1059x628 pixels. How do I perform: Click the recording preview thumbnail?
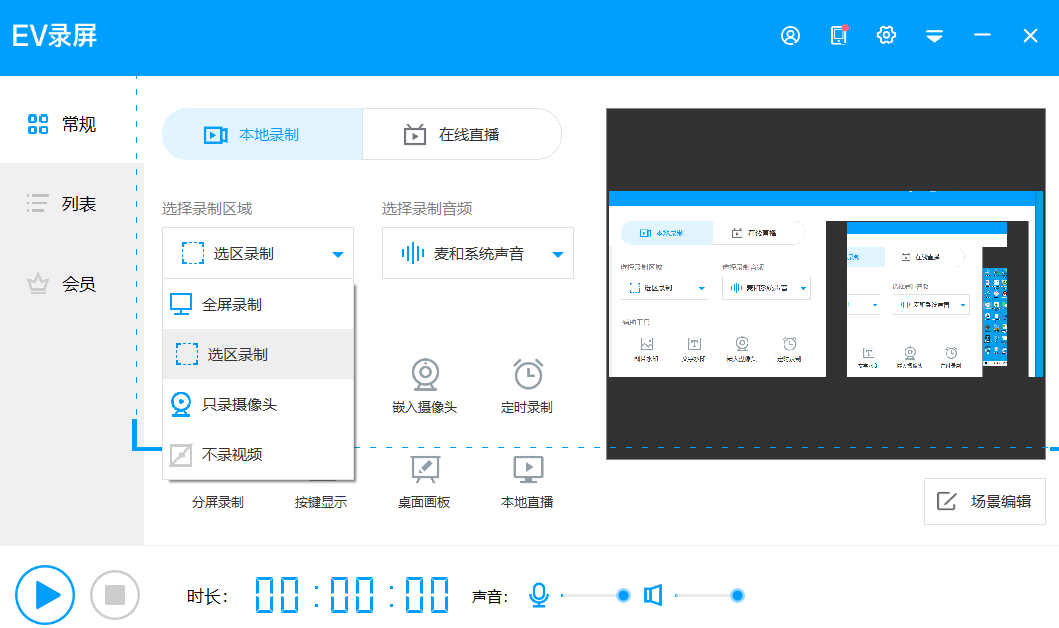click(825, 284)
